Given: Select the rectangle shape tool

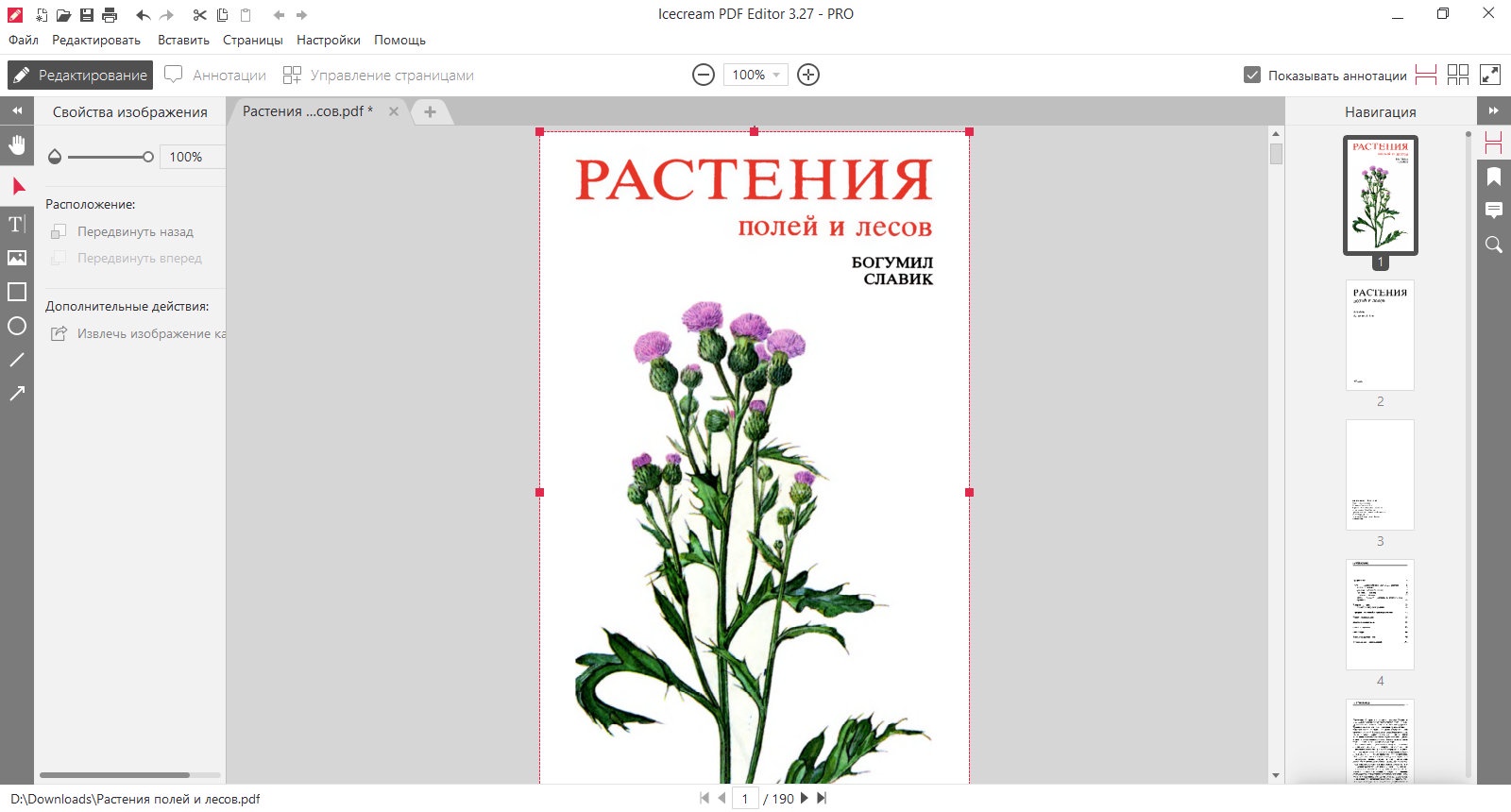Looking at the screenshot, I should pyautogui.click(x=17, y=292).
